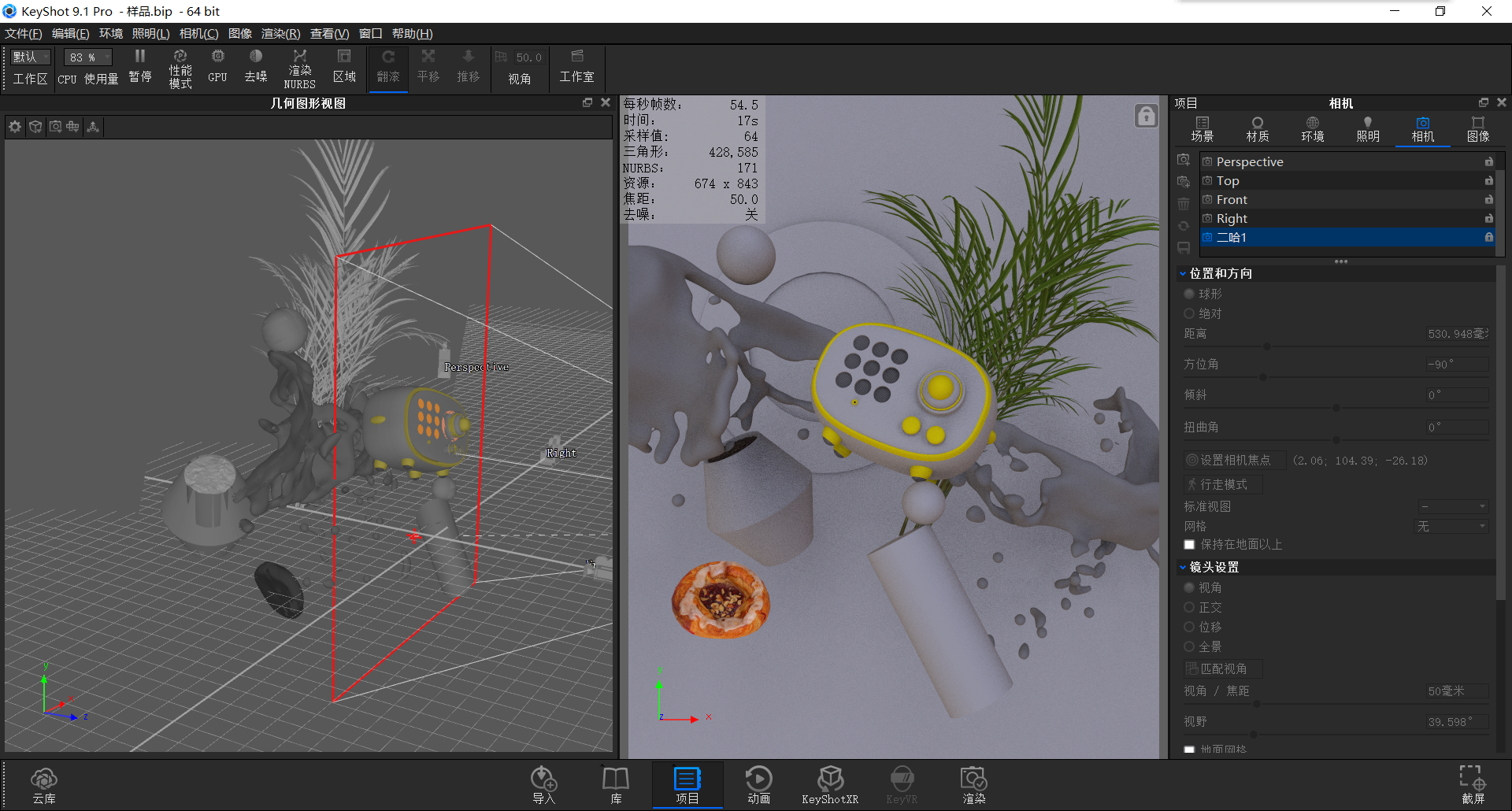Open the 渲染 (Render) icon at bottom
1512x811 pixels.
point(973,783)
